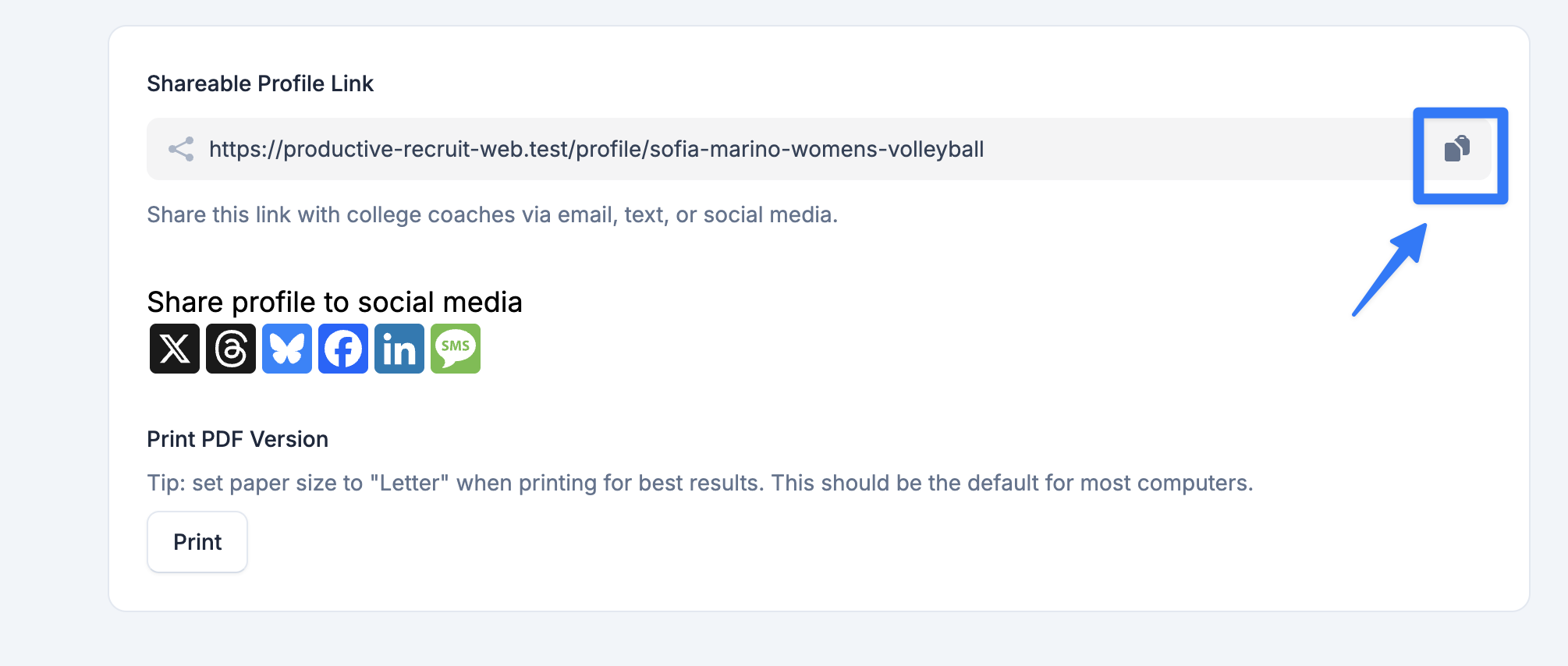Click the college coaches sharing hint text
The width and height of the screenshot is (1568, 666).
(x=492, y=214)
